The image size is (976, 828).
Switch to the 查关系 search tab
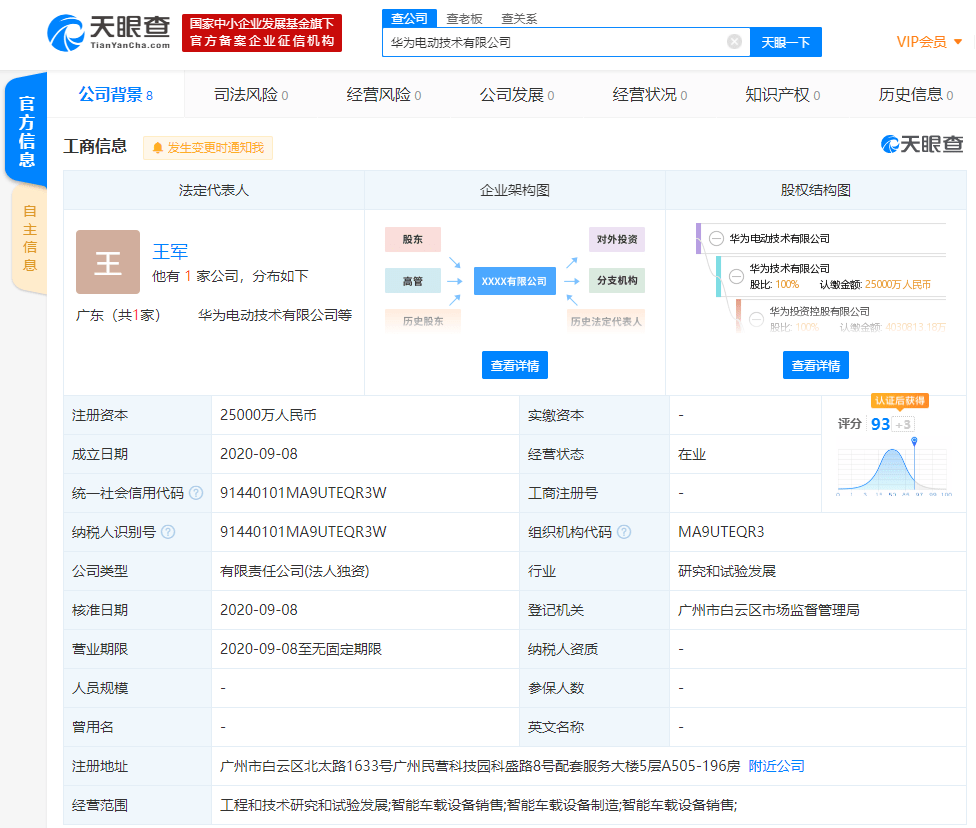pos(519,19)
